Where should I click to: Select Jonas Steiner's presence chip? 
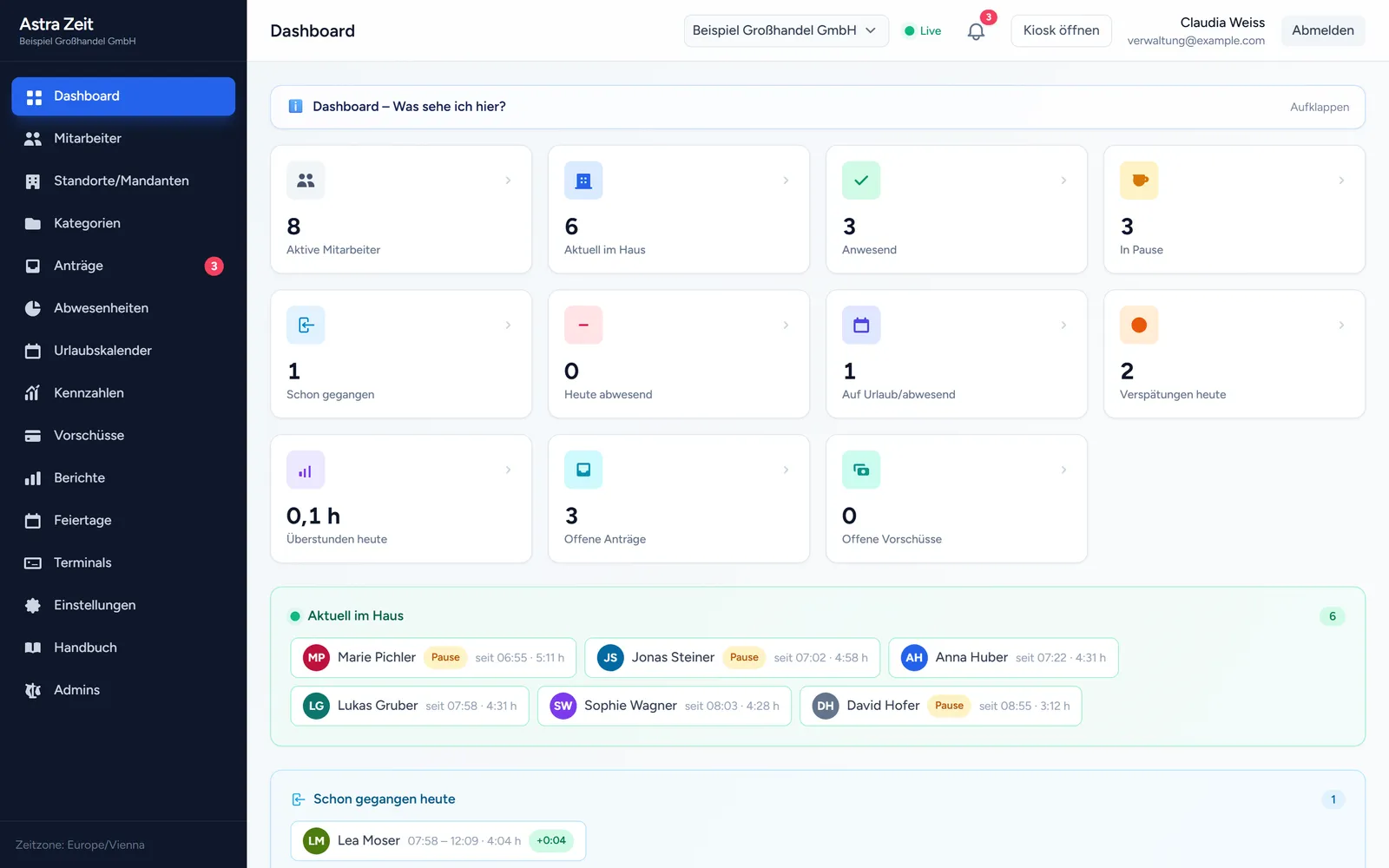(732, 658)
